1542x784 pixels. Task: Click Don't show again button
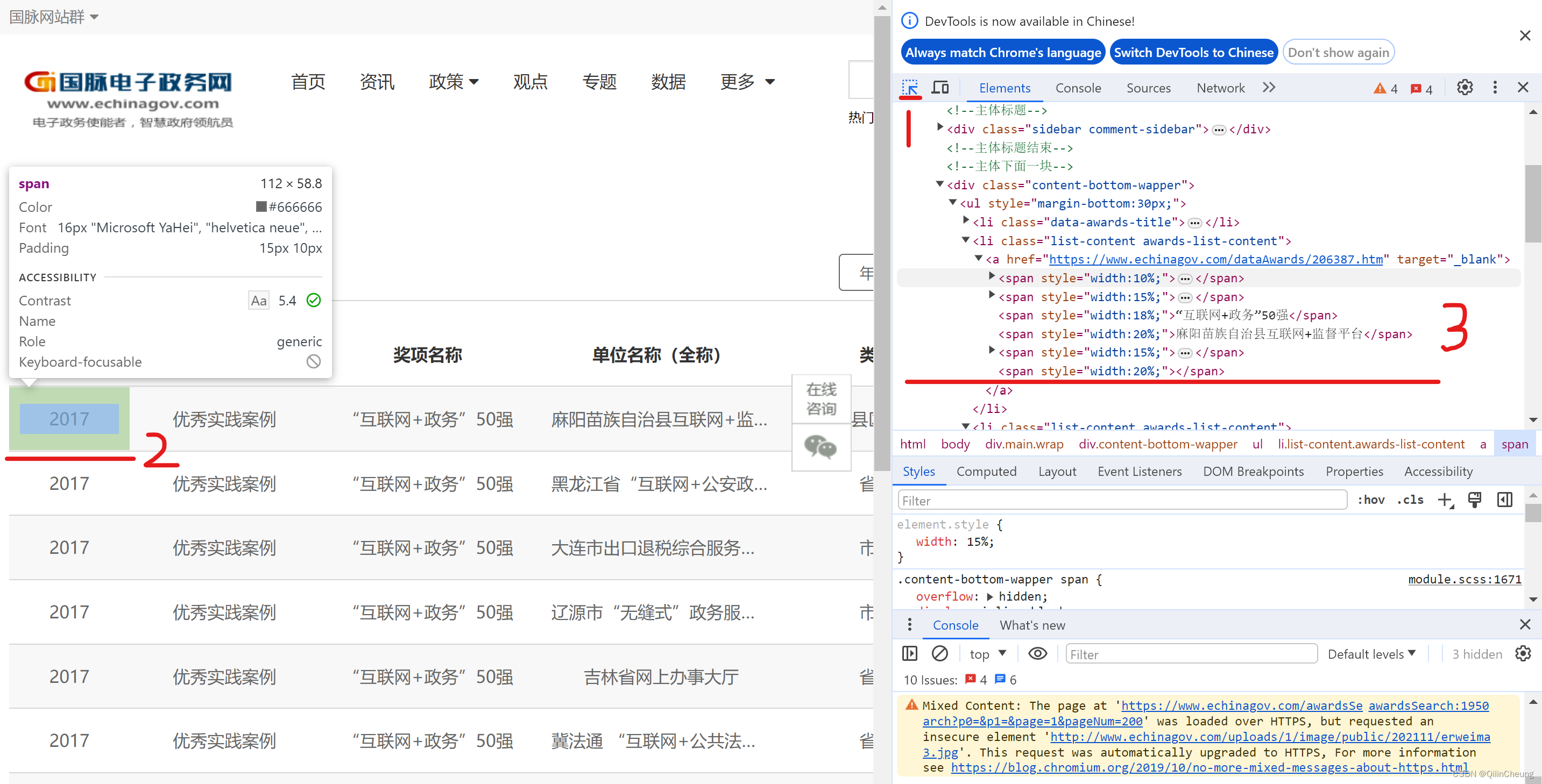1338,52
